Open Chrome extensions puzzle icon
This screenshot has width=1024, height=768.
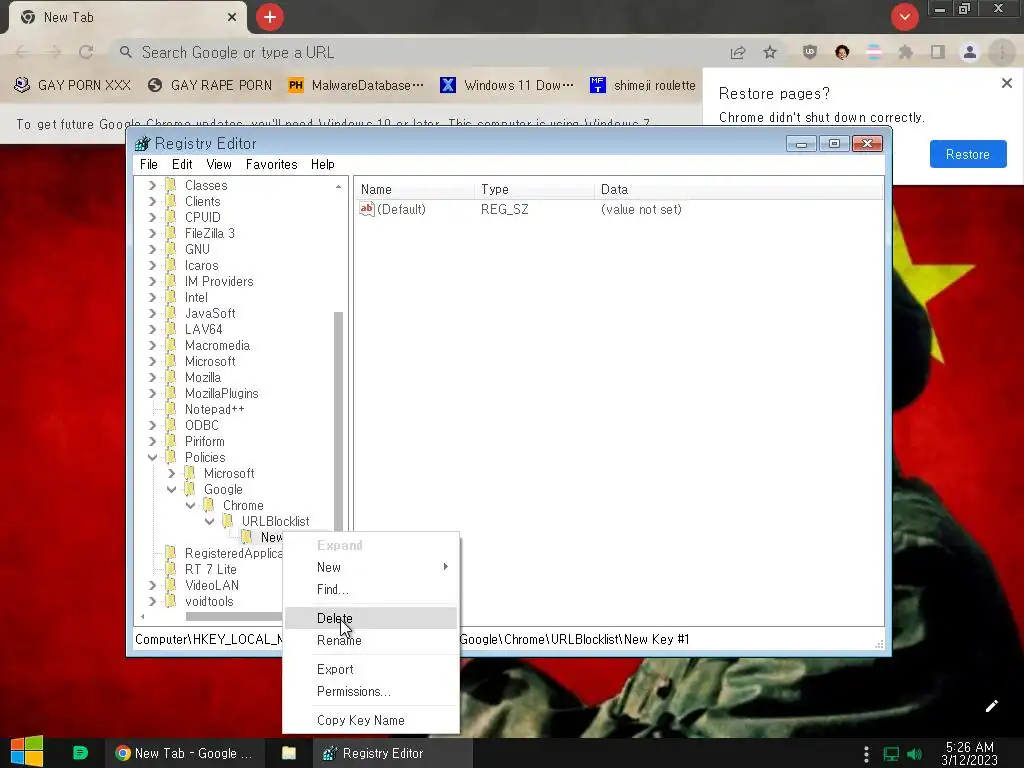point(905,52)
